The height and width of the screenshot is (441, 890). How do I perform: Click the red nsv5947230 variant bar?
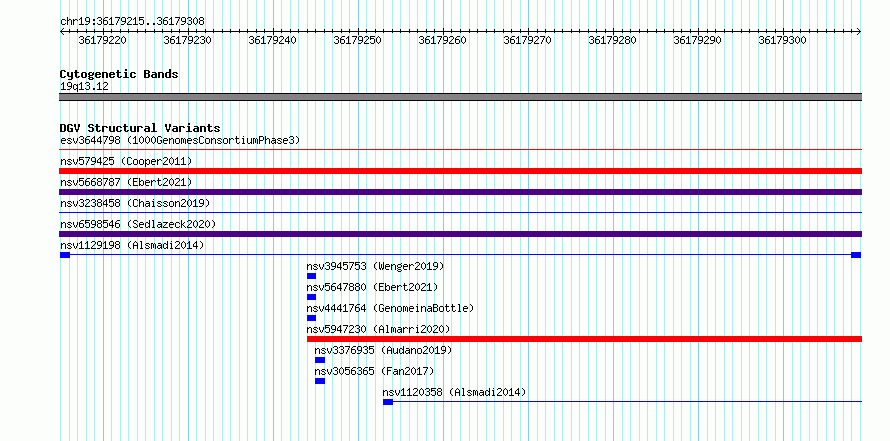584,339
